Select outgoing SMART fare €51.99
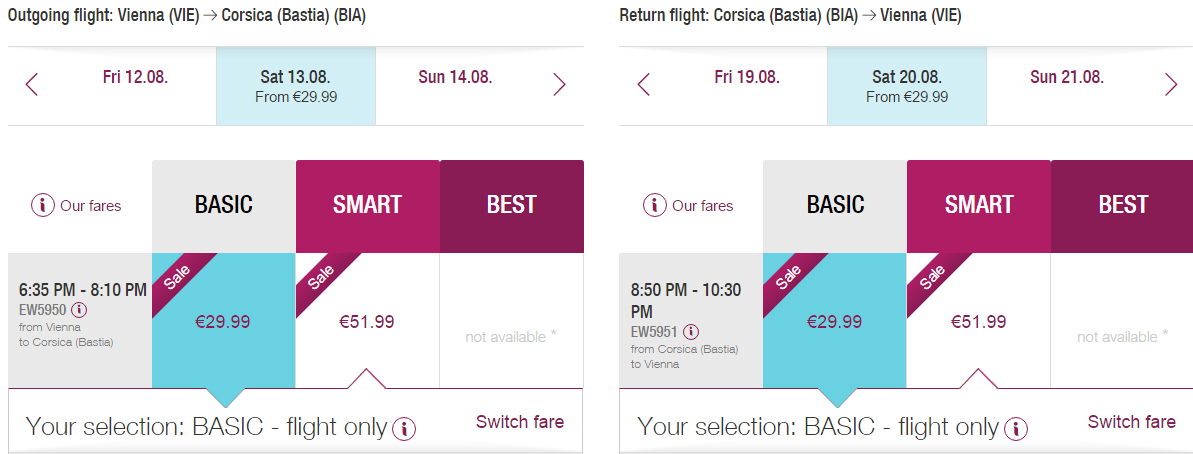Image resolution: width=1193 pixels, height=454 pixels. pos(367,321)
